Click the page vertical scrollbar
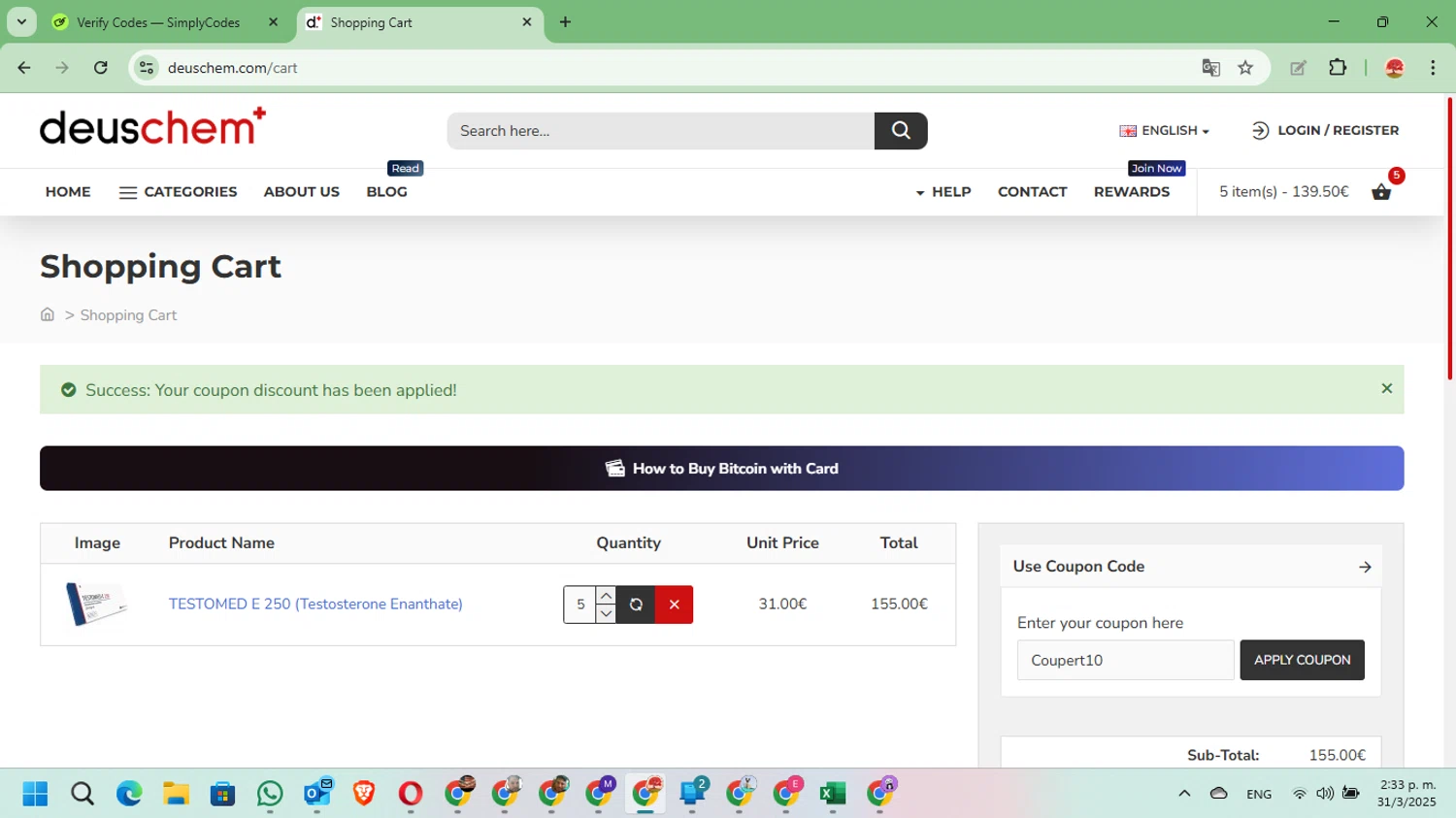 1450,238
